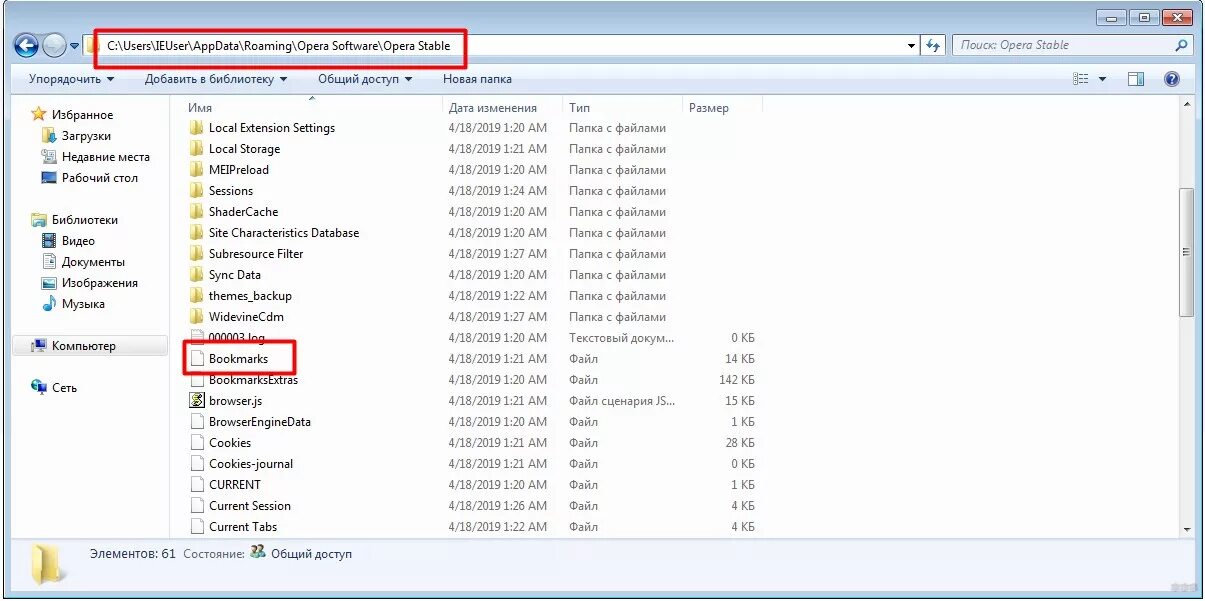Image resolution: width=1205 pixels, height=601 pixels.
Task: Select Рабочий стол in navigation pane
Action: coord(100,178)
